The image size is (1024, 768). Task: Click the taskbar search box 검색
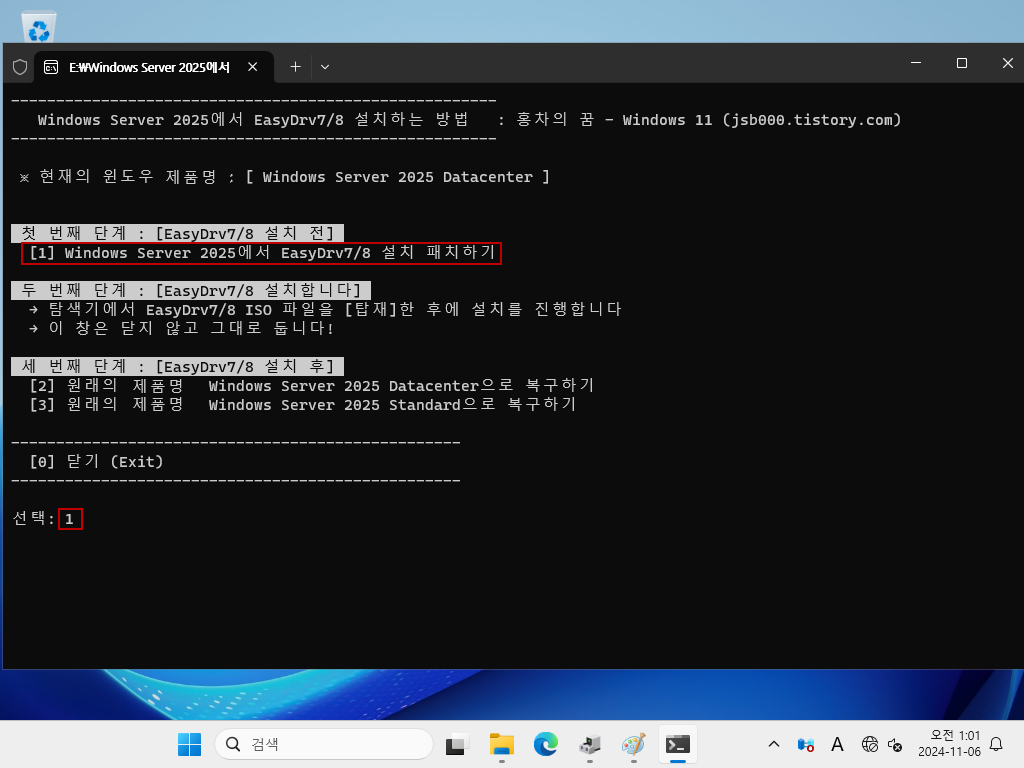coord(324,744)
